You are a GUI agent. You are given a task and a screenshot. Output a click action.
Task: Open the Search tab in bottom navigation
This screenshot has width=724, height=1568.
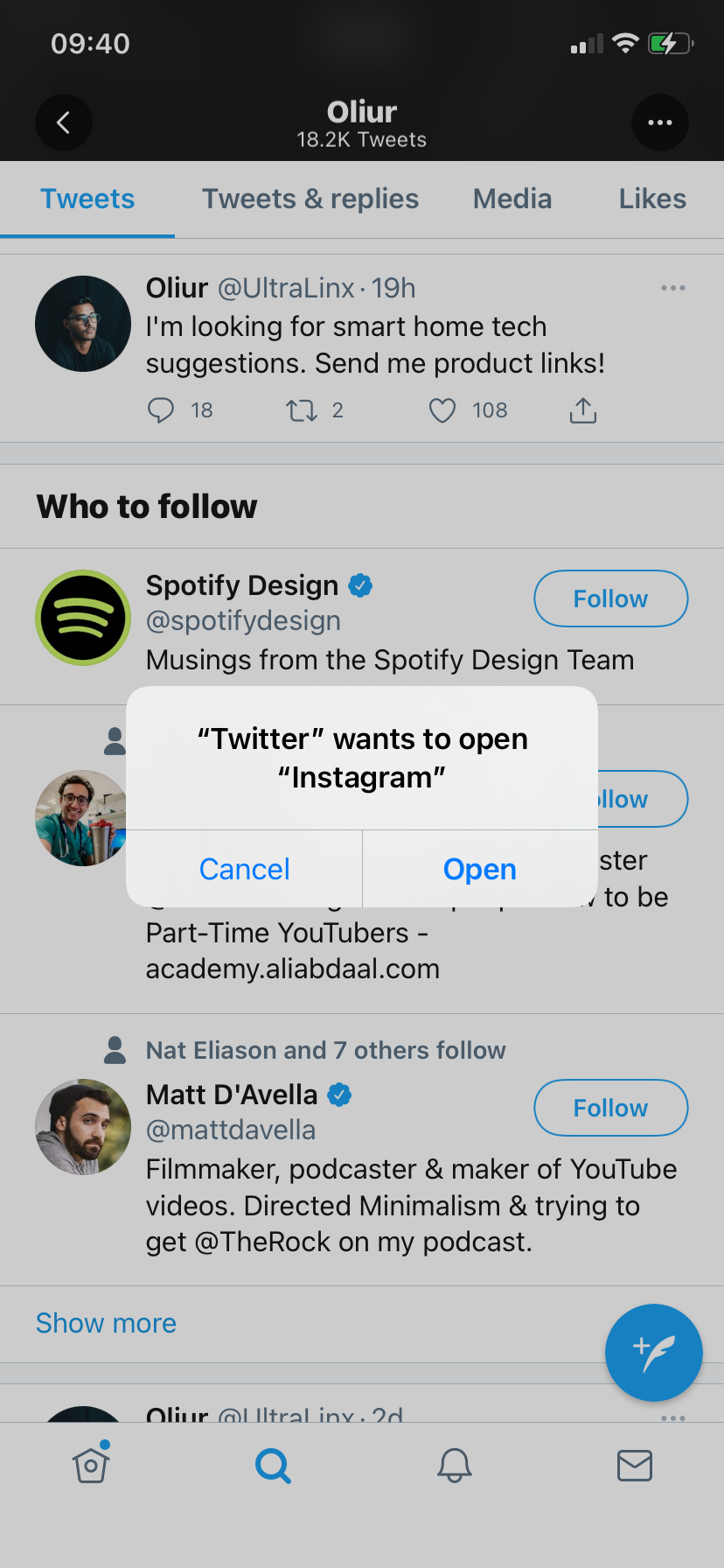tap(273, 1466)
